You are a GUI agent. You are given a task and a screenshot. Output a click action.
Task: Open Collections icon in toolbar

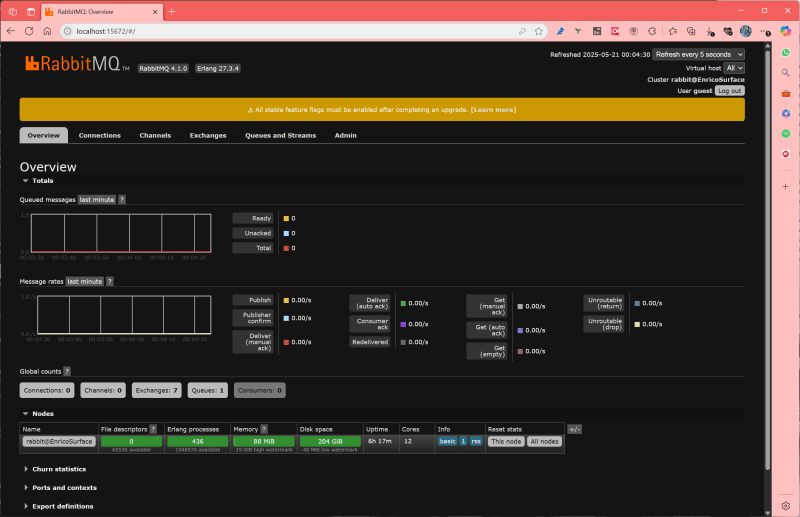point(691,31)
